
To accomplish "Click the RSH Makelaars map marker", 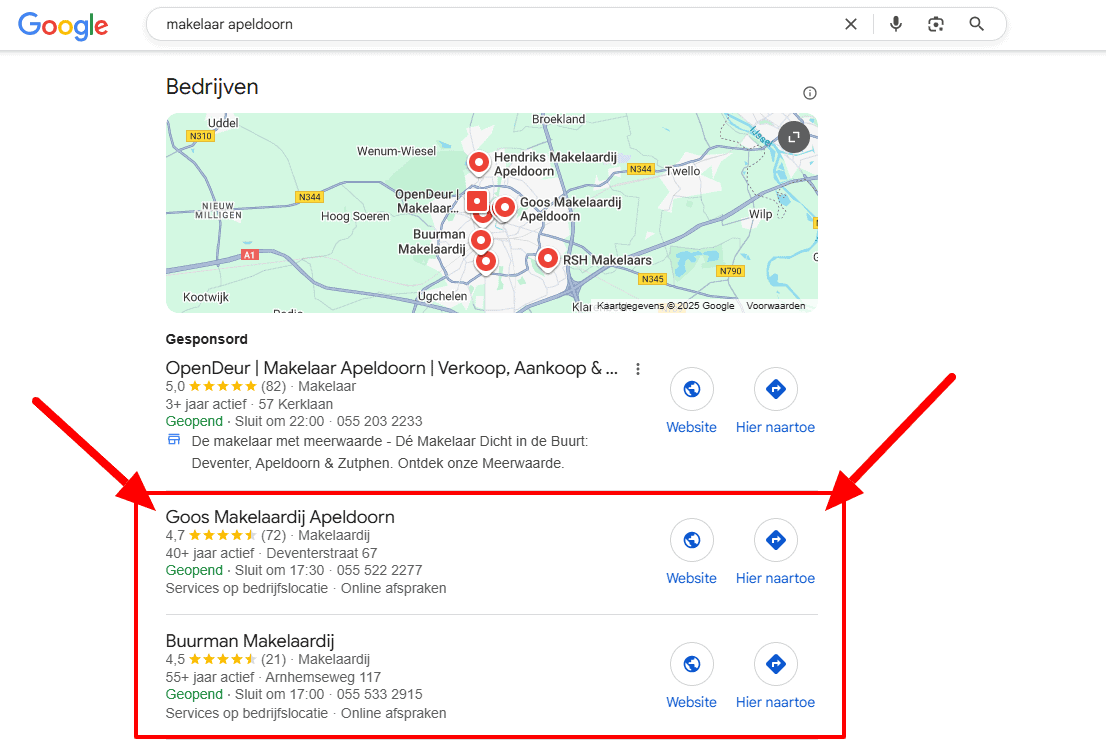I will tap(547, 259).
